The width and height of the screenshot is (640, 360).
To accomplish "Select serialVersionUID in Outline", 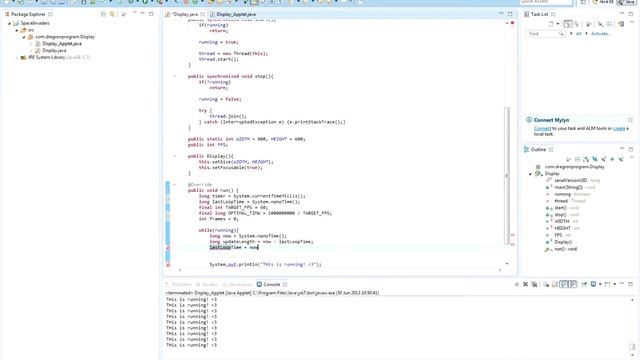I will (571, 180).
